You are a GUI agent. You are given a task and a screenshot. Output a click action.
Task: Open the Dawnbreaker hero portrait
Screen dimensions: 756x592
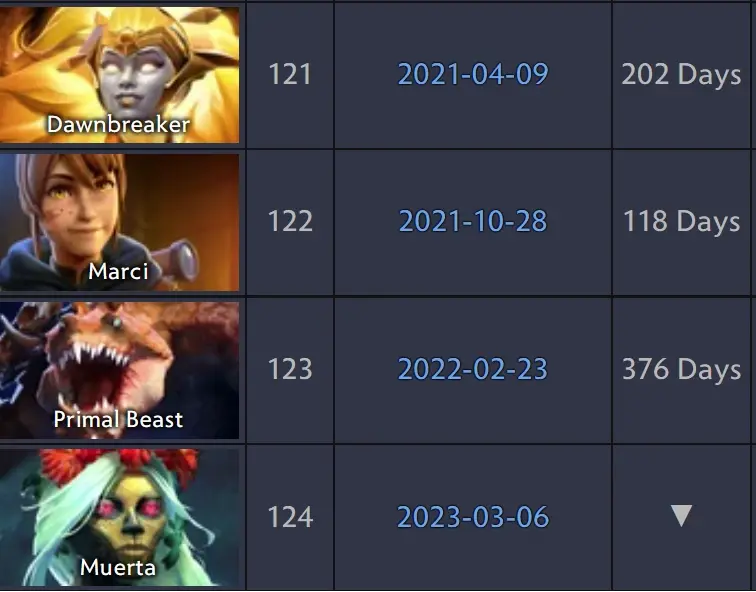(x=119, y=75)
